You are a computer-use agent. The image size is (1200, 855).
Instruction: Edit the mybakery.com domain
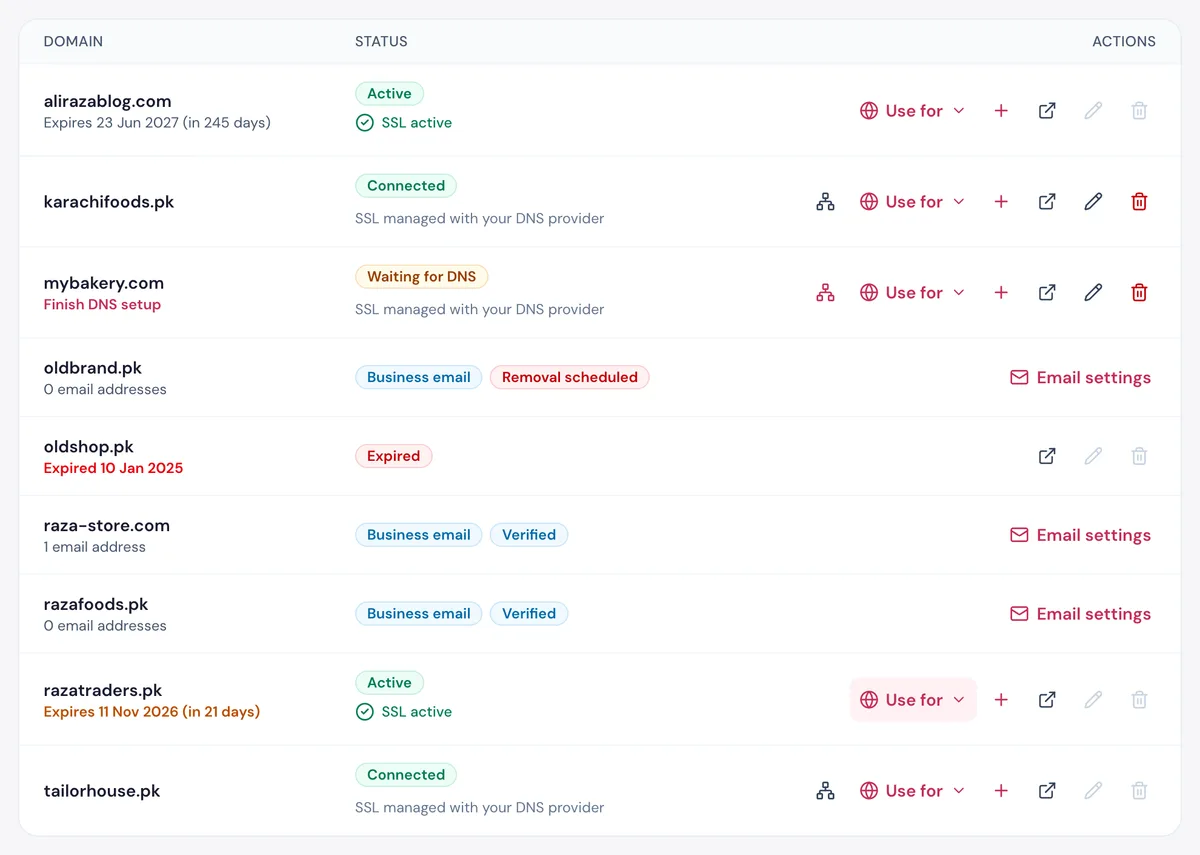pyautogui.click(x=1093, y=293)
